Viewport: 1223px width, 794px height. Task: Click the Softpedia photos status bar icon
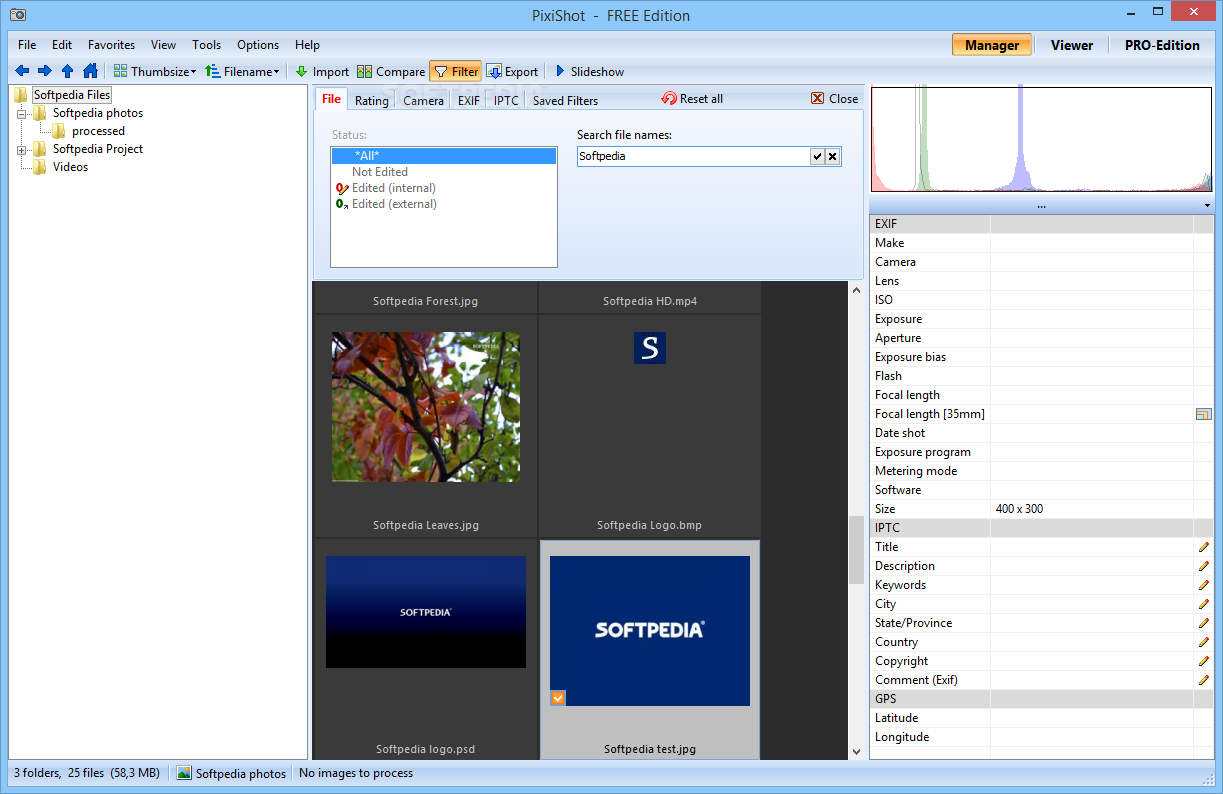tap(184, 773)
